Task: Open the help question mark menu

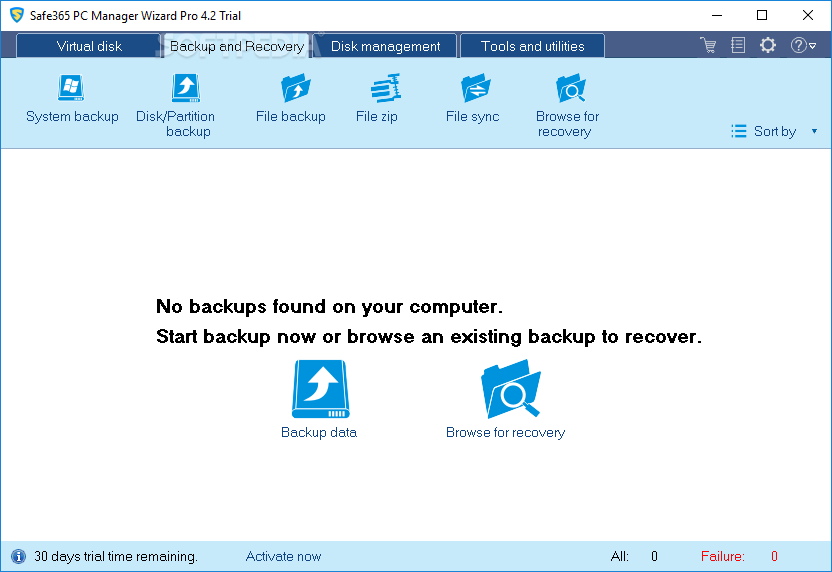Action: [x=803, y=45]
